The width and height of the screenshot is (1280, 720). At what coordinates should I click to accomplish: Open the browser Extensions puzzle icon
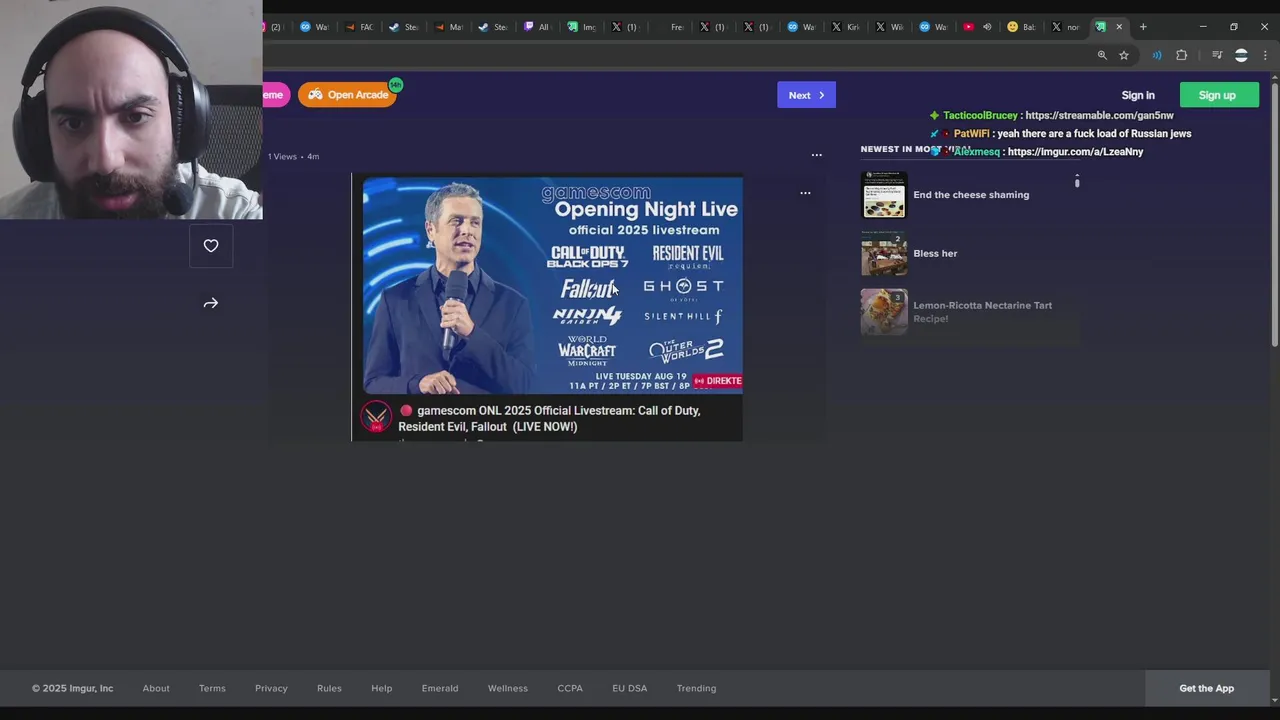[1182, 55]
